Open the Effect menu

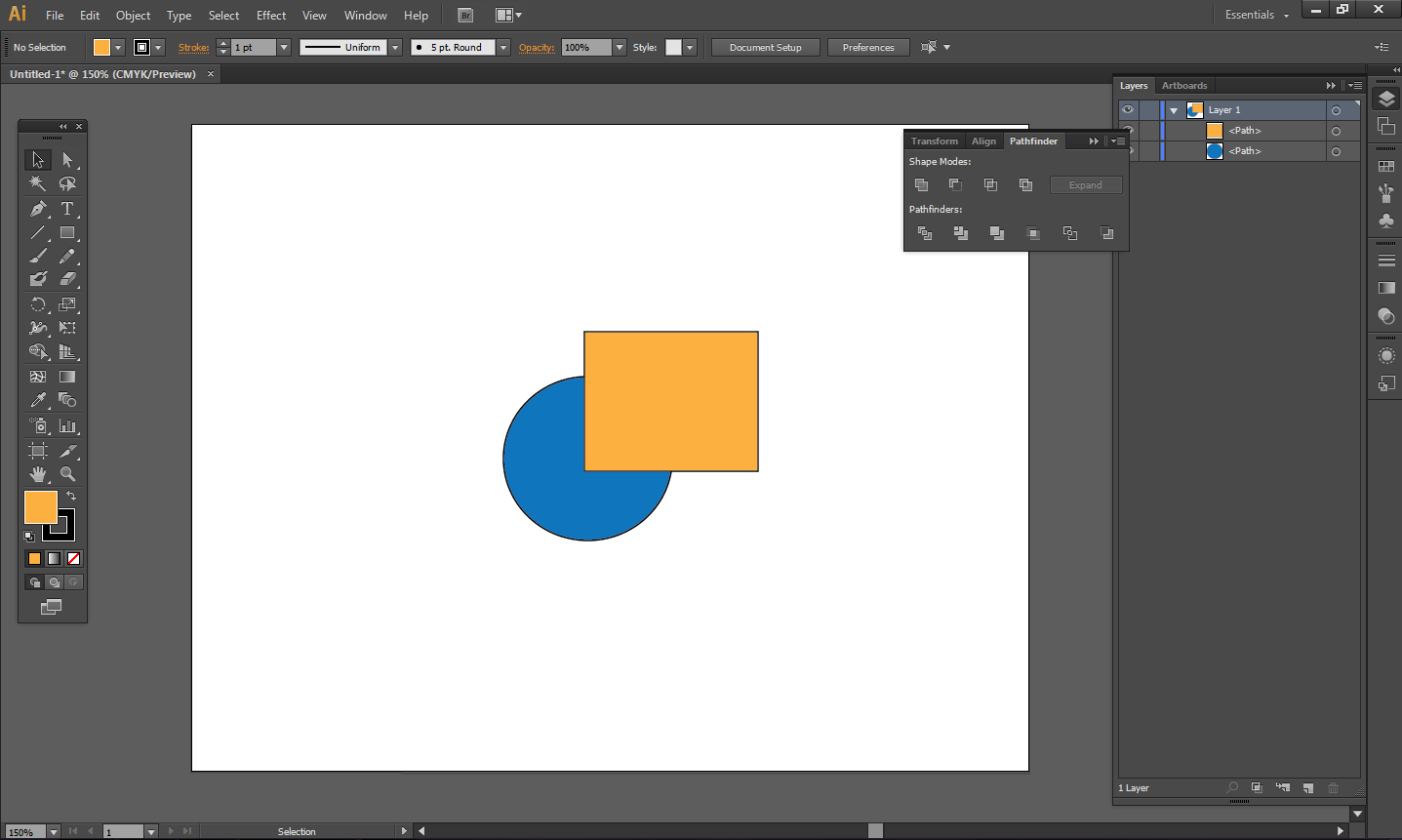click(x=271, y=16)
